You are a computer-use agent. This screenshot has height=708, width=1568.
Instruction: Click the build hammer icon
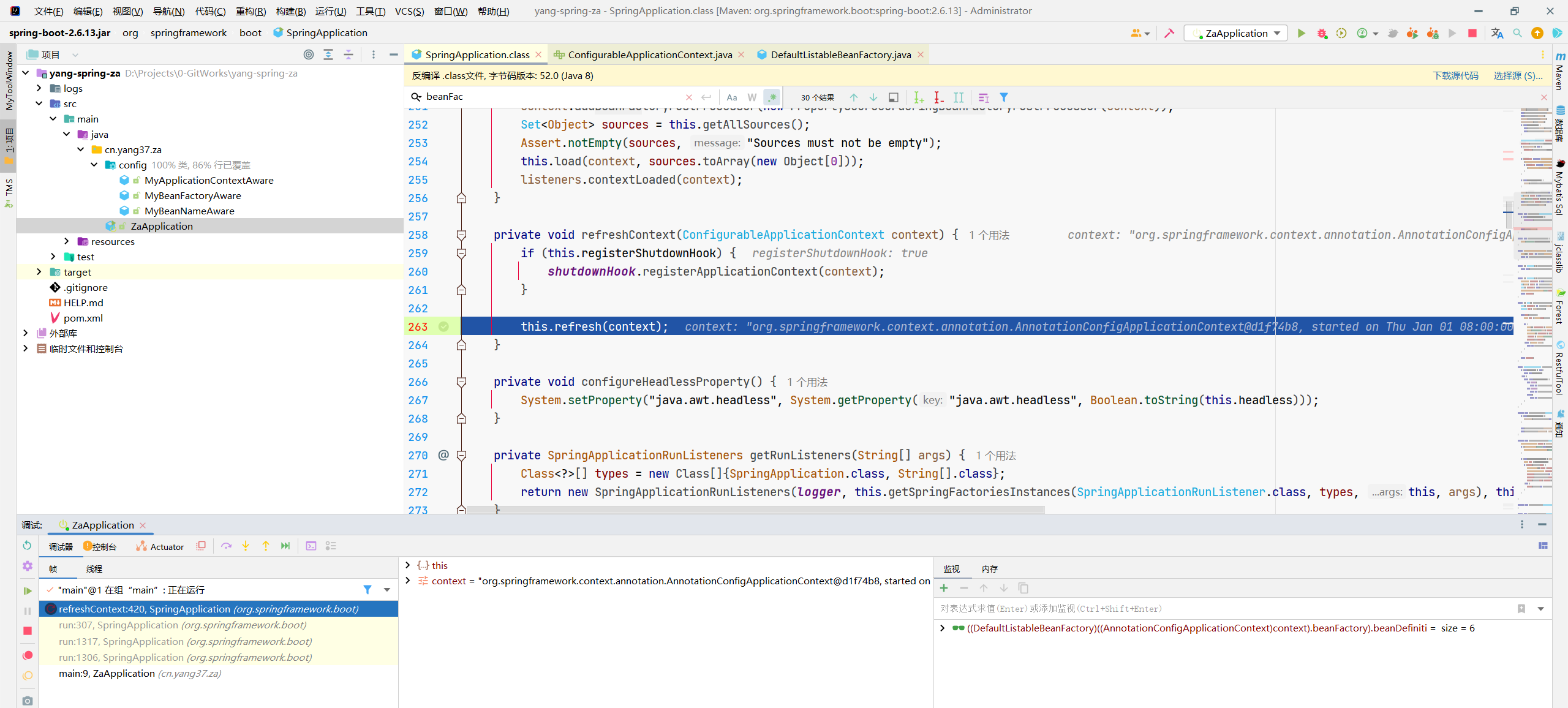coord(1169,33)
